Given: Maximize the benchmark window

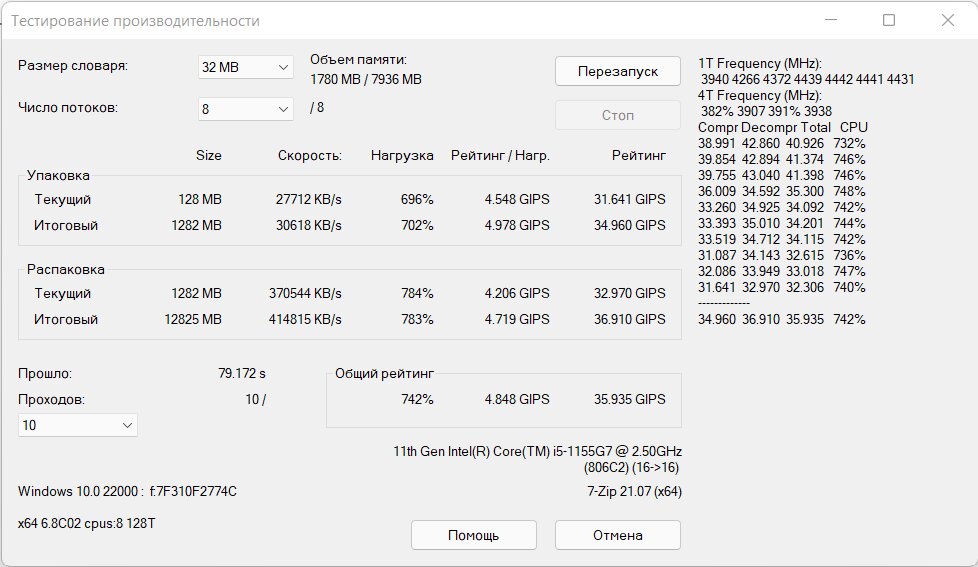Looking at the screenshot, I should 889,20.
